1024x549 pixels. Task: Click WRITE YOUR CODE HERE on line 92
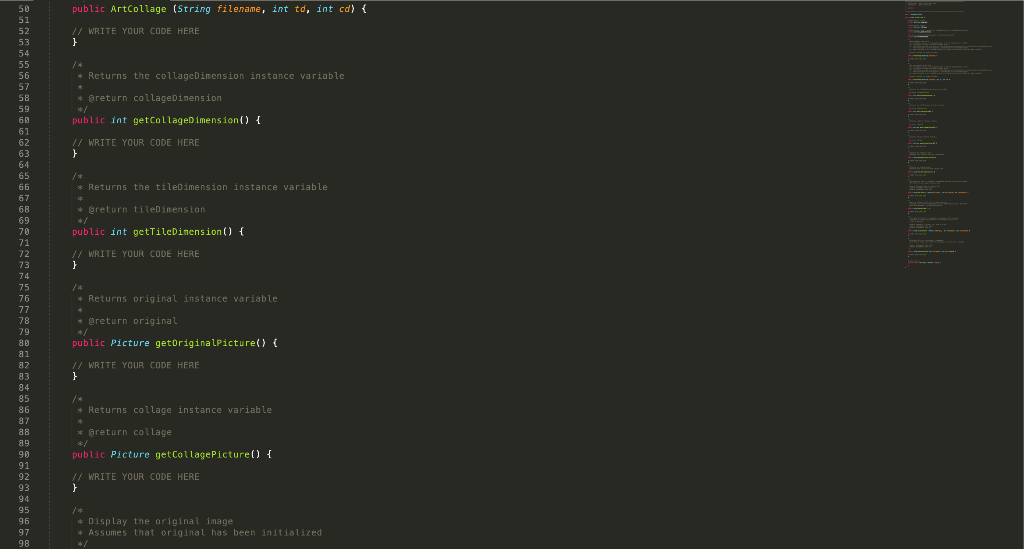[x=136, y=477]
